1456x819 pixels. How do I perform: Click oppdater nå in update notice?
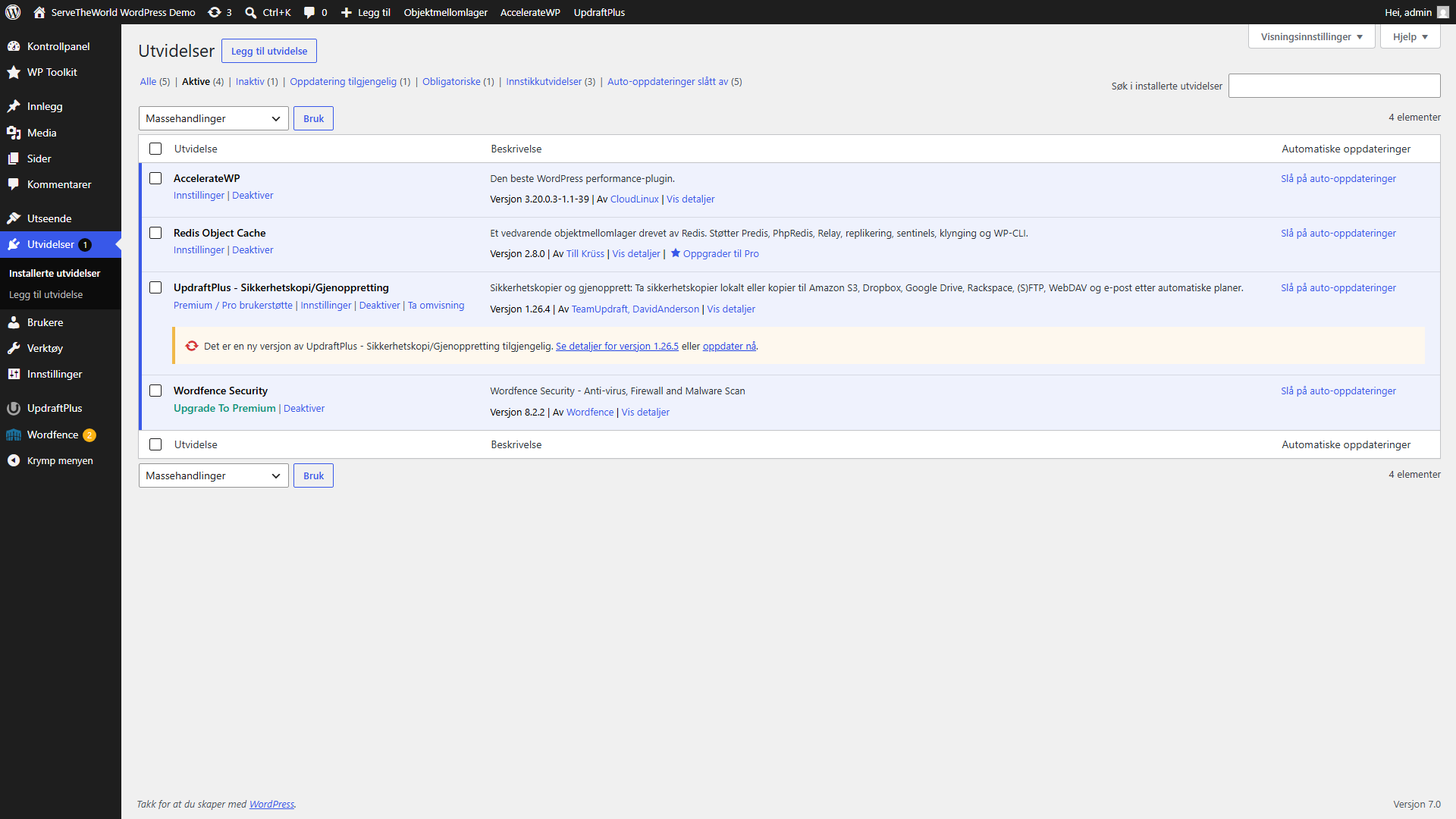coord(729,346)
